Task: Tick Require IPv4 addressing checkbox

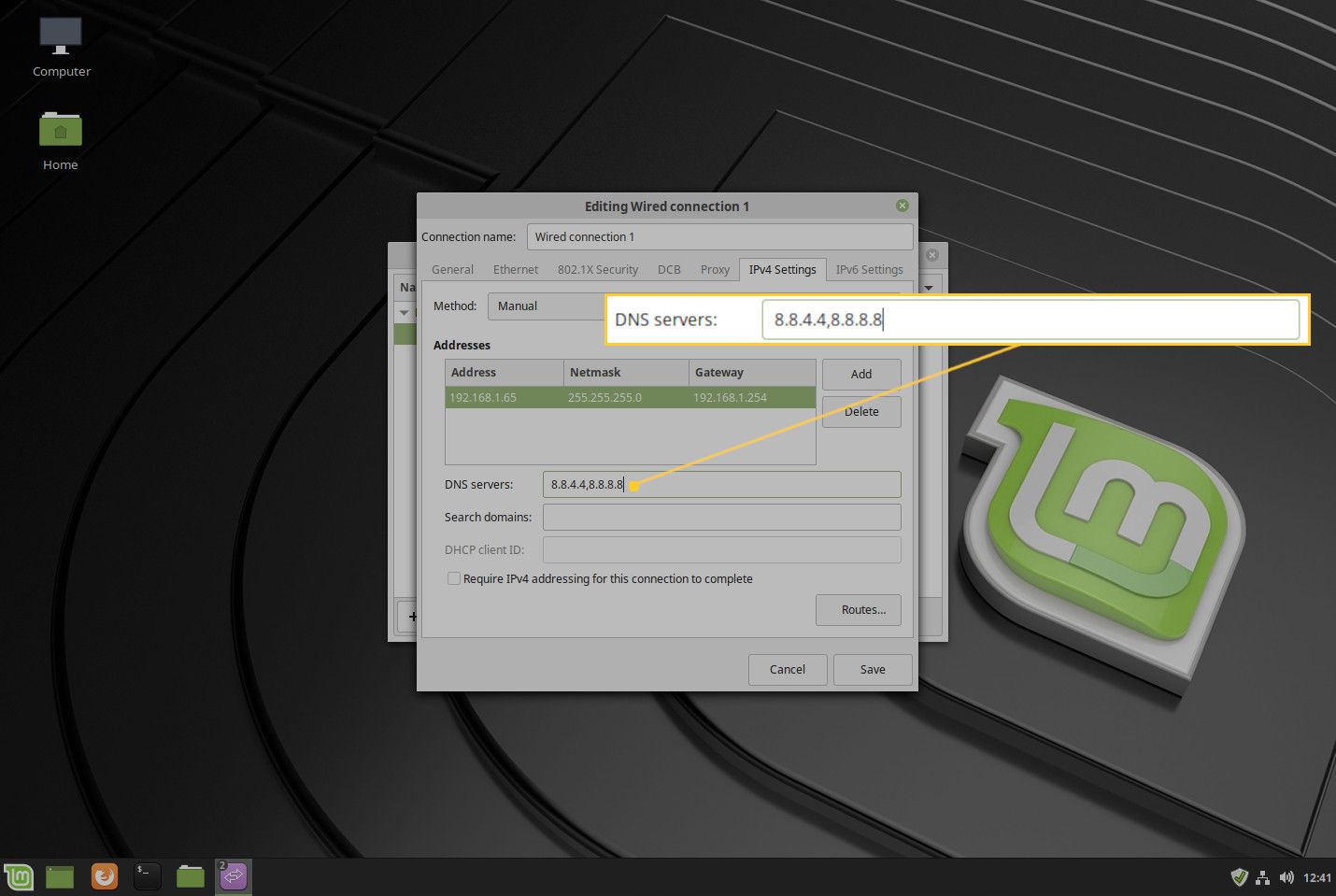Action: point(454,578)
